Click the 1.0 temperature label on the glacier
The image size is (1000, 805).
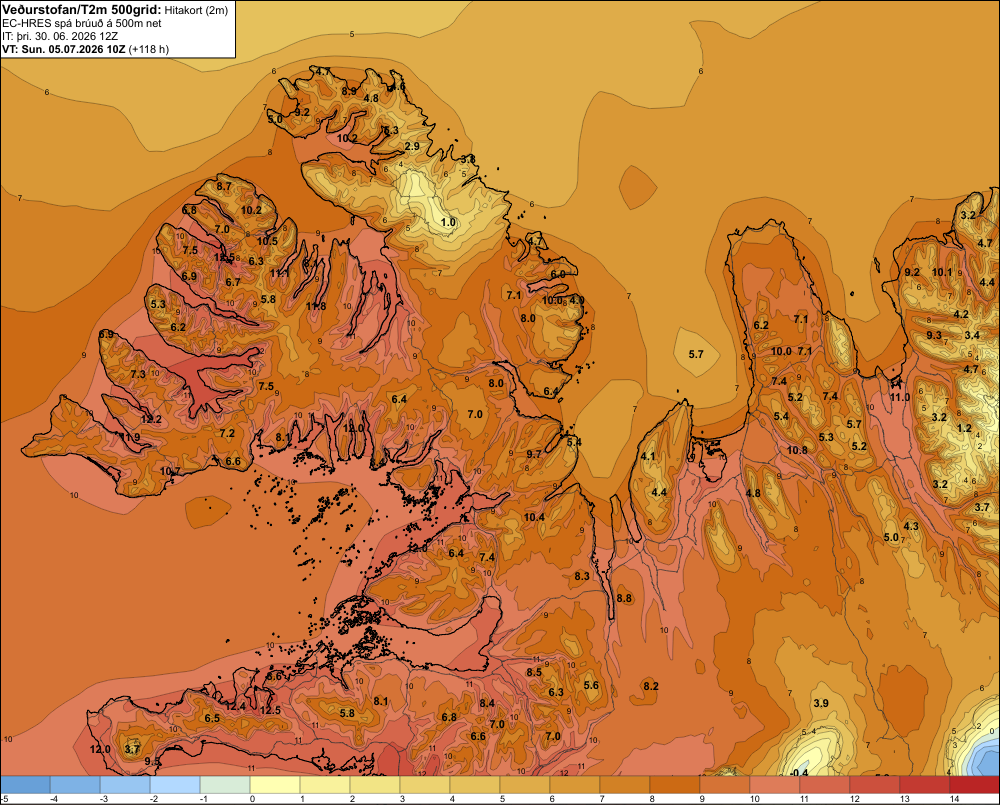(449, 223)
